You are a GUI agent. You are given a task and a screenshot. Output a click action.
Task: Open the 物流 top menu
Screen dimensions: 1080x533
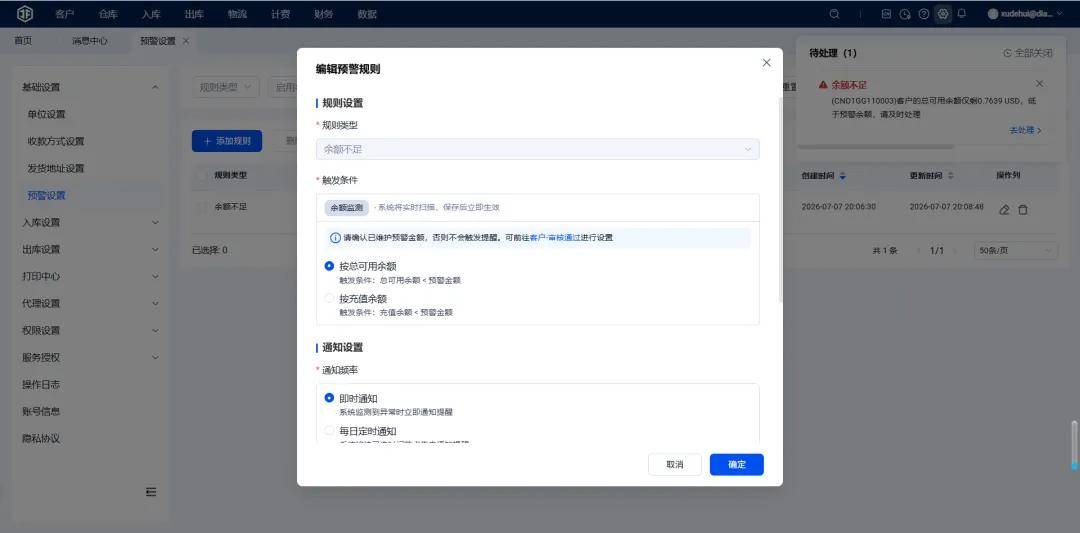click(238, 14)
